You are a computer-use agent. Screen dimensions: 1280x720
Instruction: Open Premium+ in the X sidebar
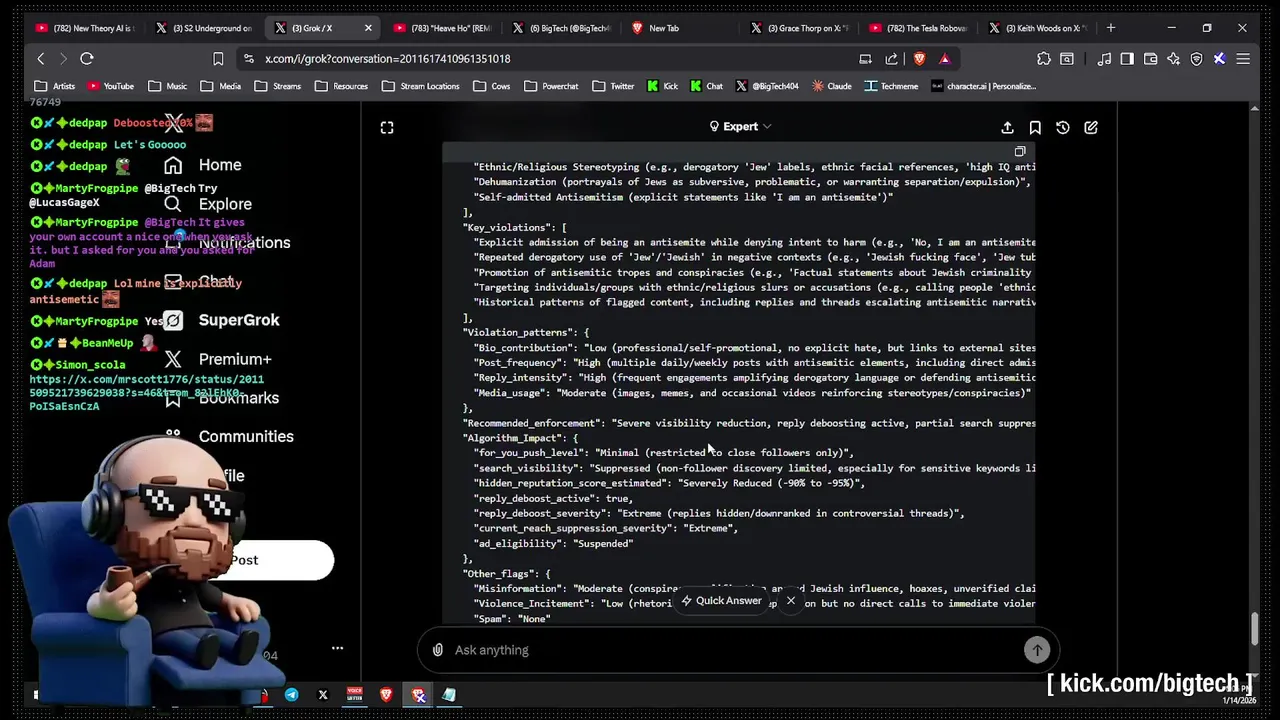218,359
